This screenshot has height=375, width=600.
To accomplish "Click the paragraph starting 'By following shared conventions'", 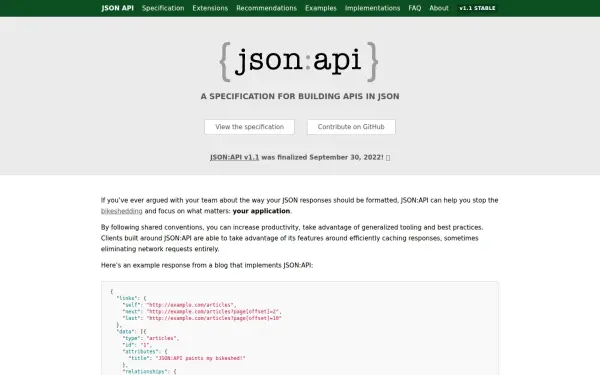I will click(292, 238).
